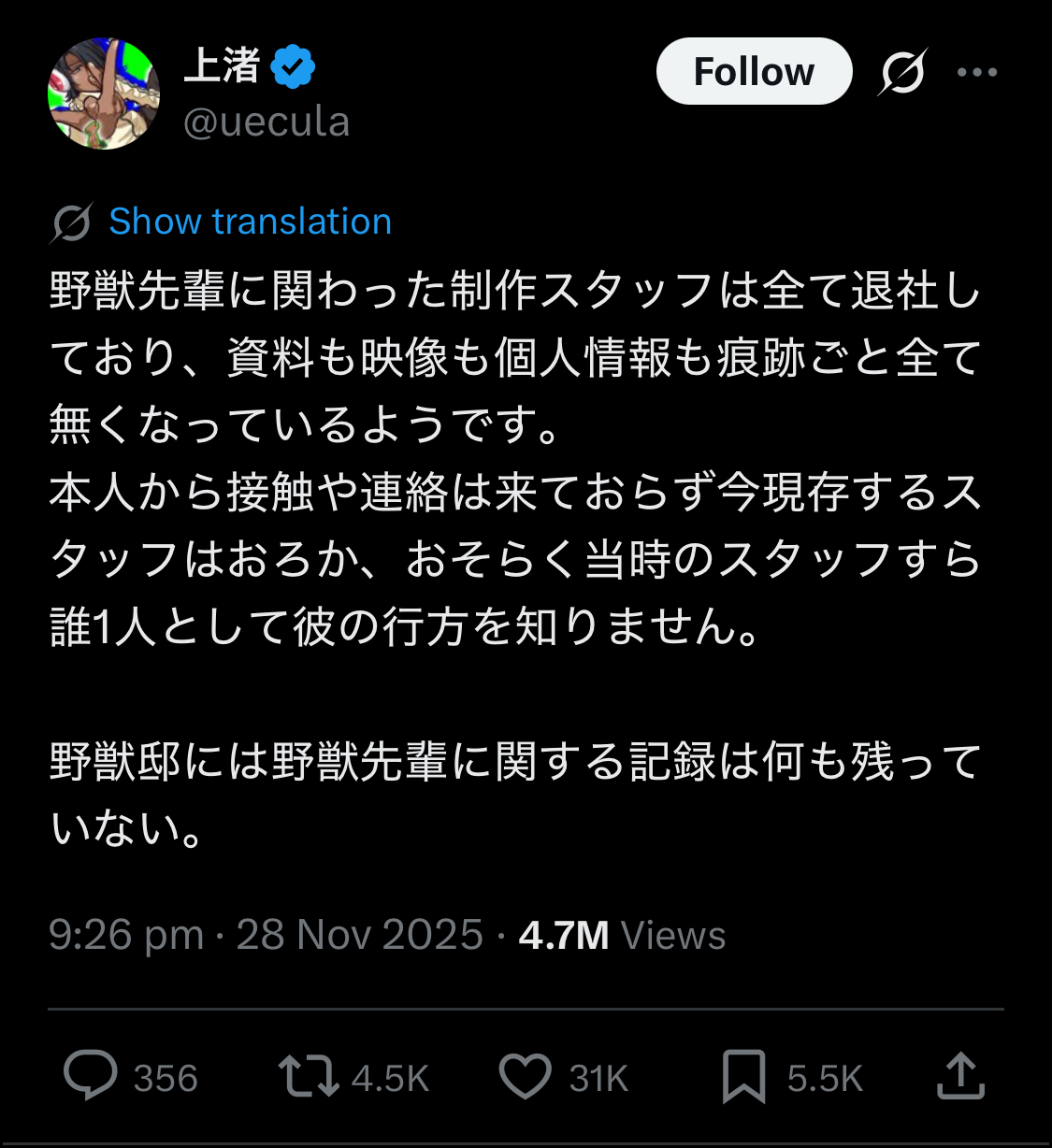Repost using the arrows icon
The height and width of the screenshot is (1148, 1052).
[x=308, y=1075]
